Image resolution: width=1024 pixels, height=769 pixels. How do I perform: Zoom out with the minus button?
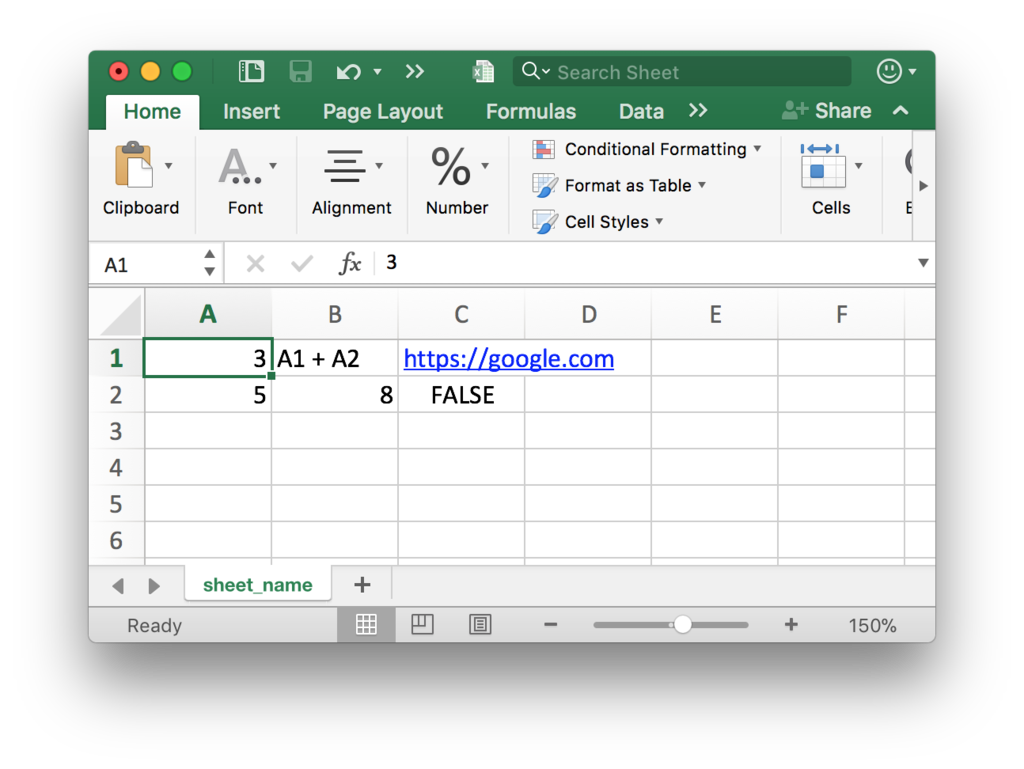pyautogui.click(x=551, y=625)
